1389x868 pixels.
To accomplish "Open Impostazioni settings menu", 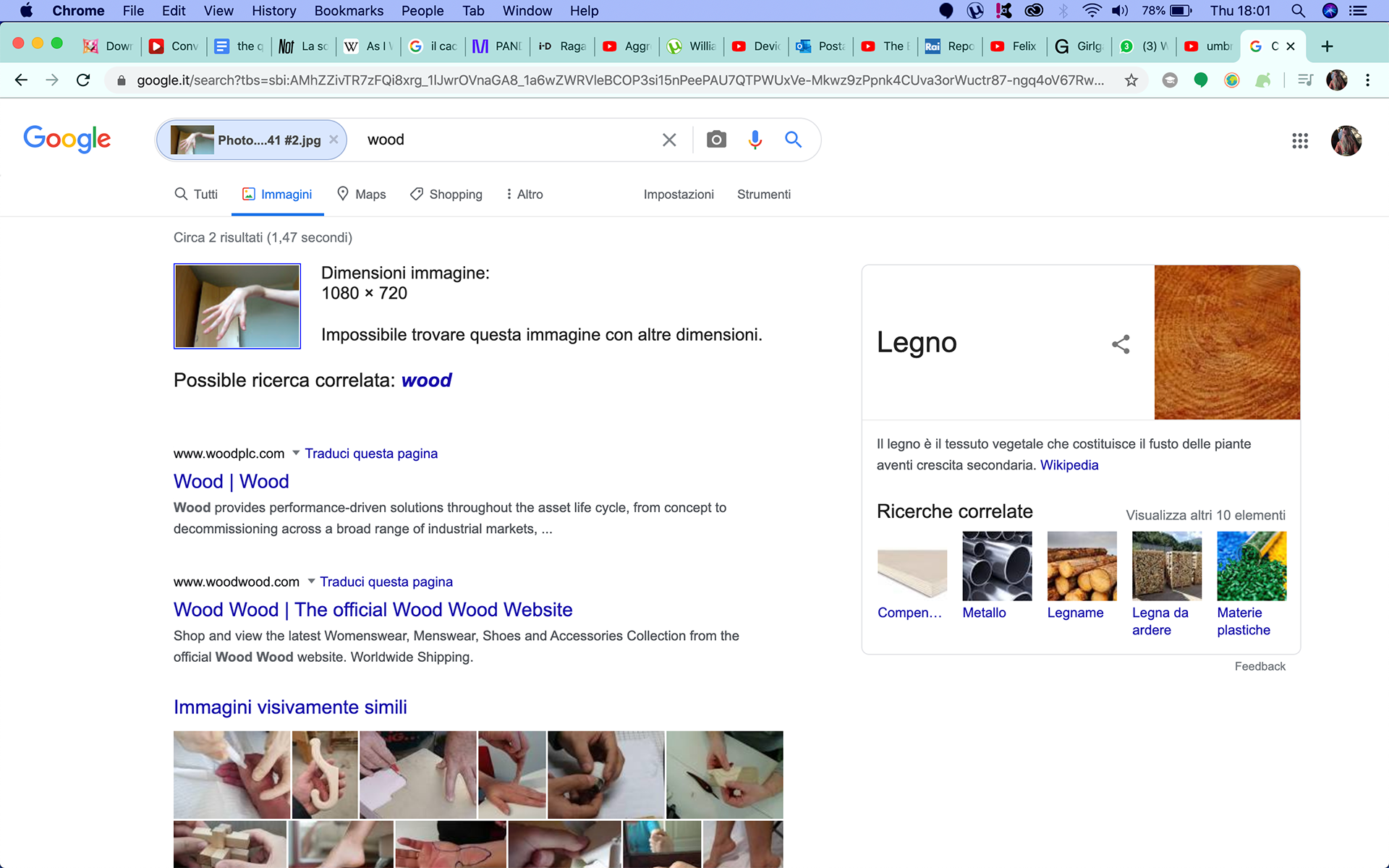I will (x=679, y=195).
